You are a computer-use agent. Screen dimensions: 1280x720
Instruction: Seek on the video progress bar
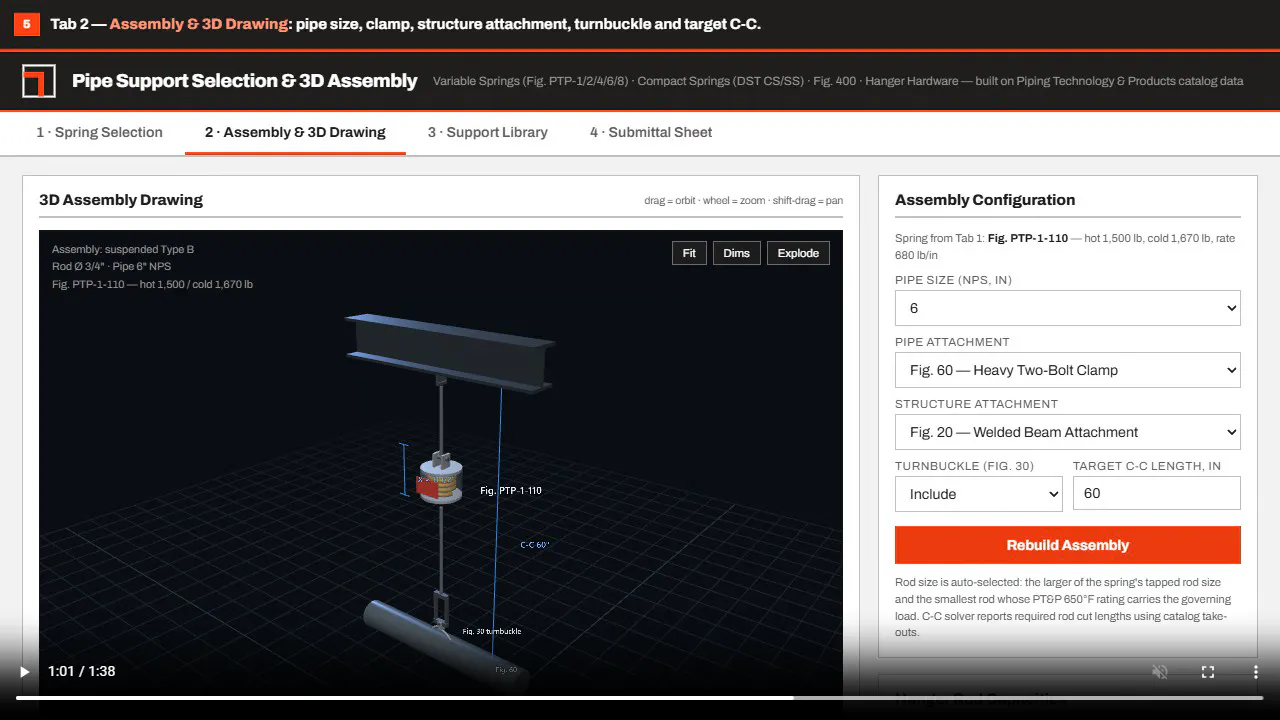[x=640, y=697]
